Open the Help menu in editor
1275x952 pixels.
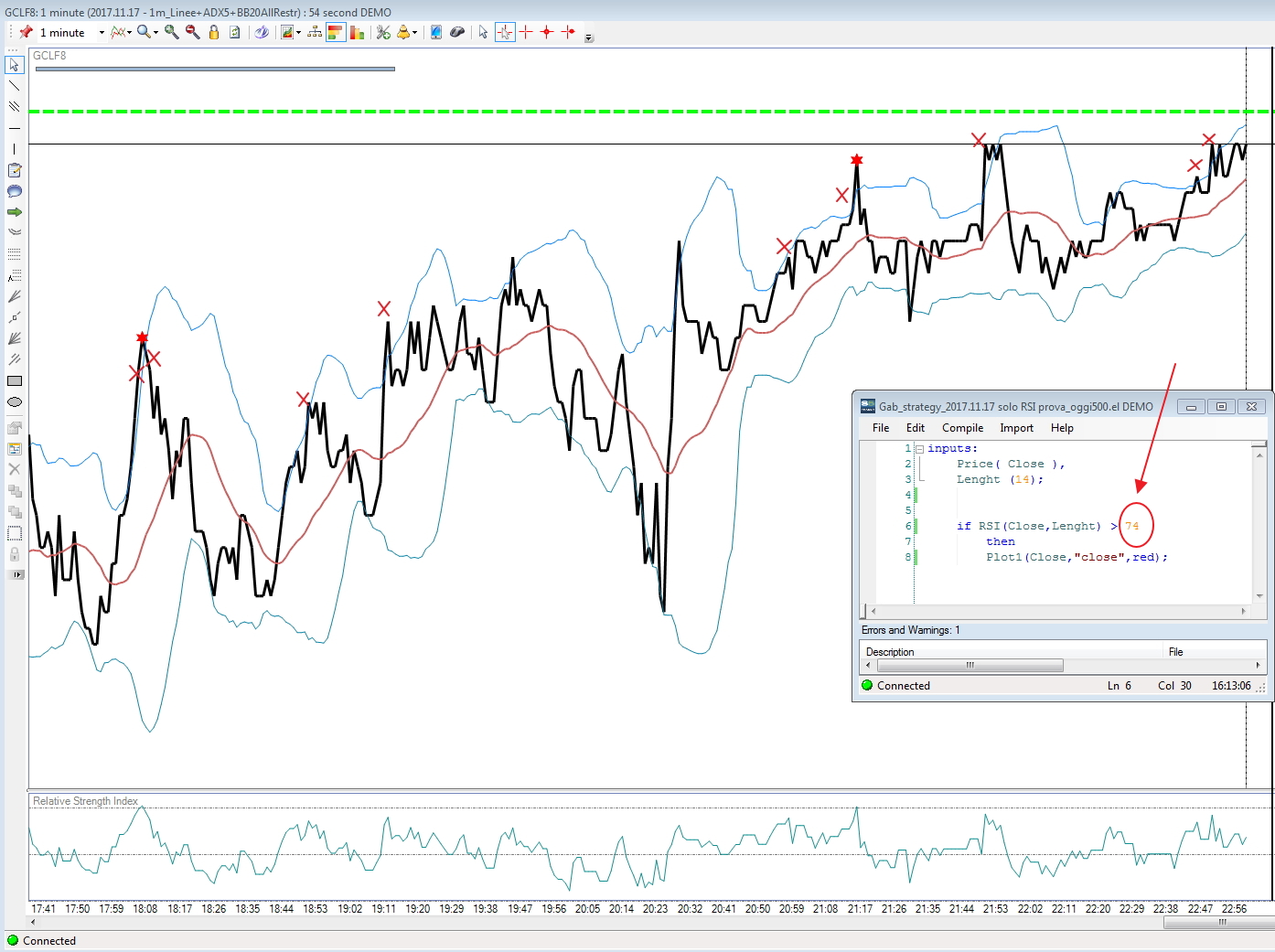tap(1062, 428)
